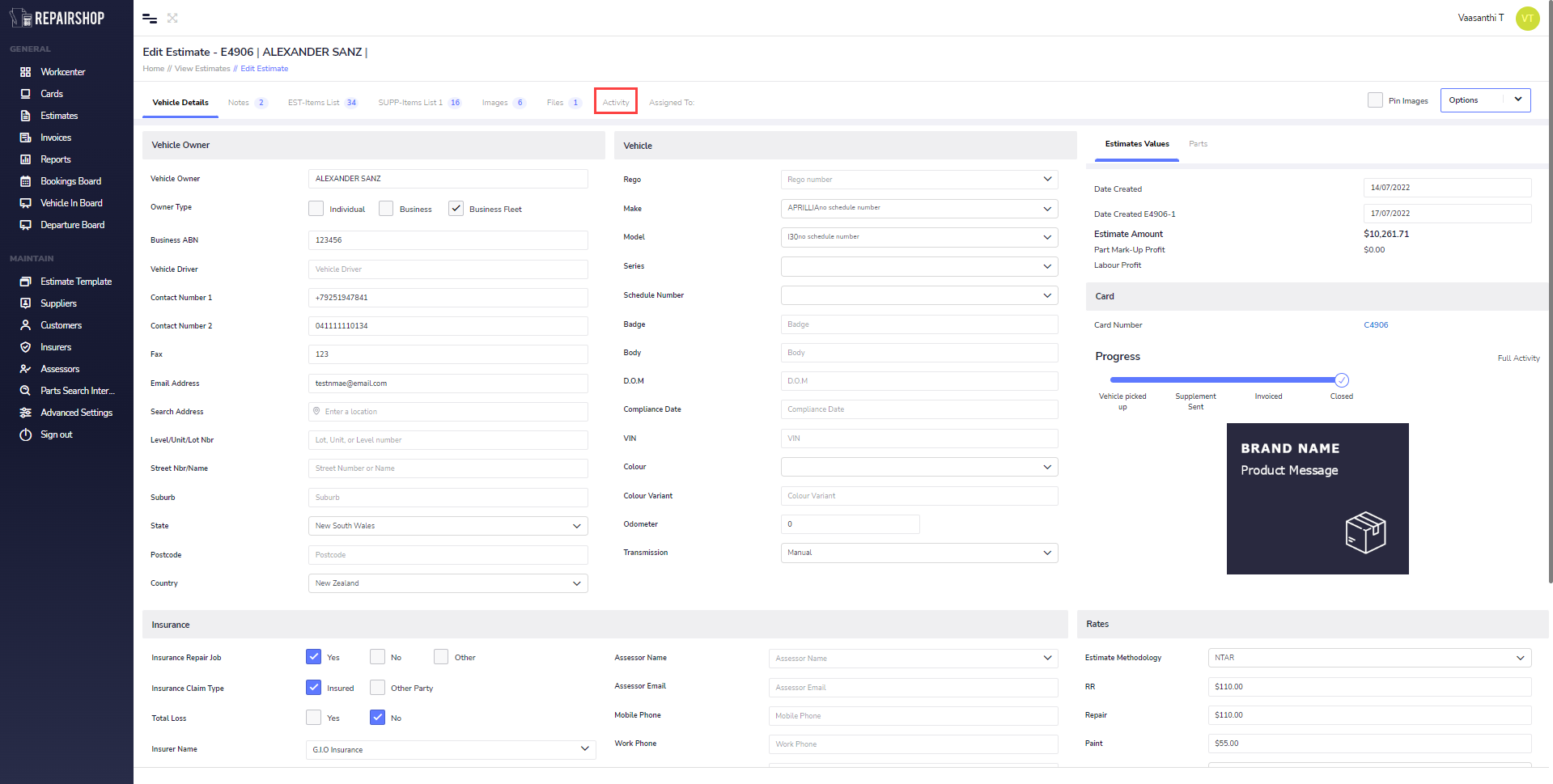1553x784 pixels.
Task: Open the Workcenter sidebar icon
Action: coord(25,72)
